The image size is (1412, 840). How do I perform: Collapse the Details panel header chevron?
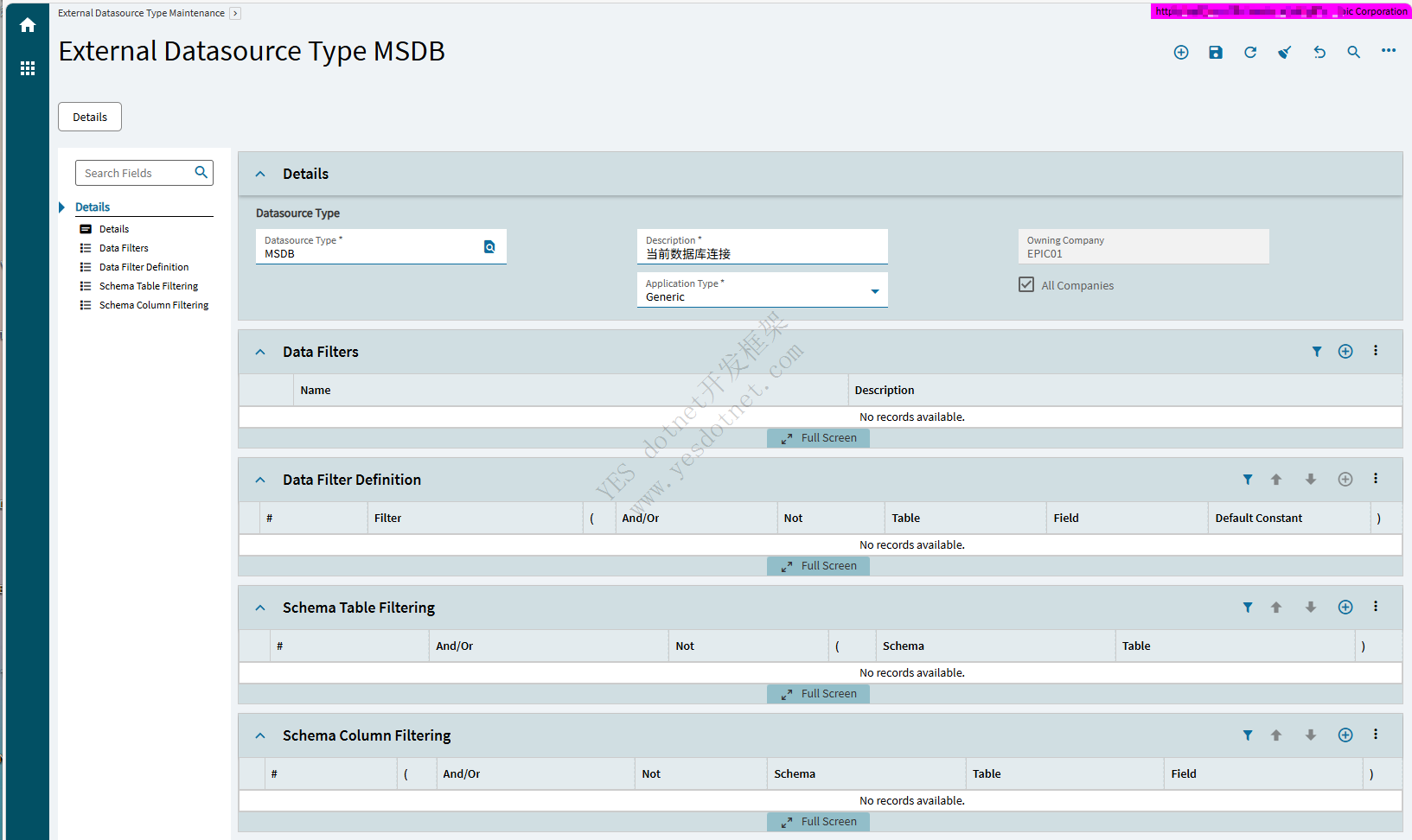(x=260, y=174)
